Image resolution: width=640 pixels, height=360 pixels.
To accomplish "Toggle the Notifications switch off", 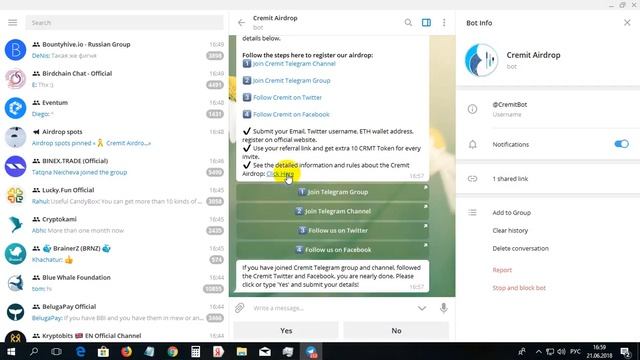I will pos(621,144).
